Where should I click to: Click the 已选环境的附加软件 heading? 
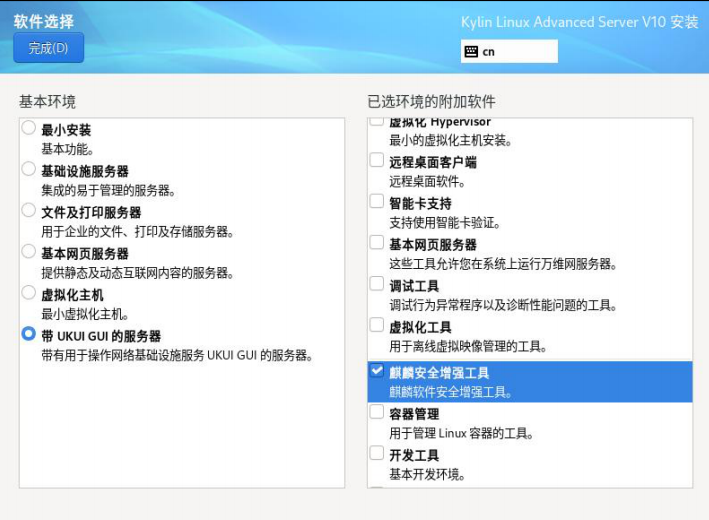431,101
